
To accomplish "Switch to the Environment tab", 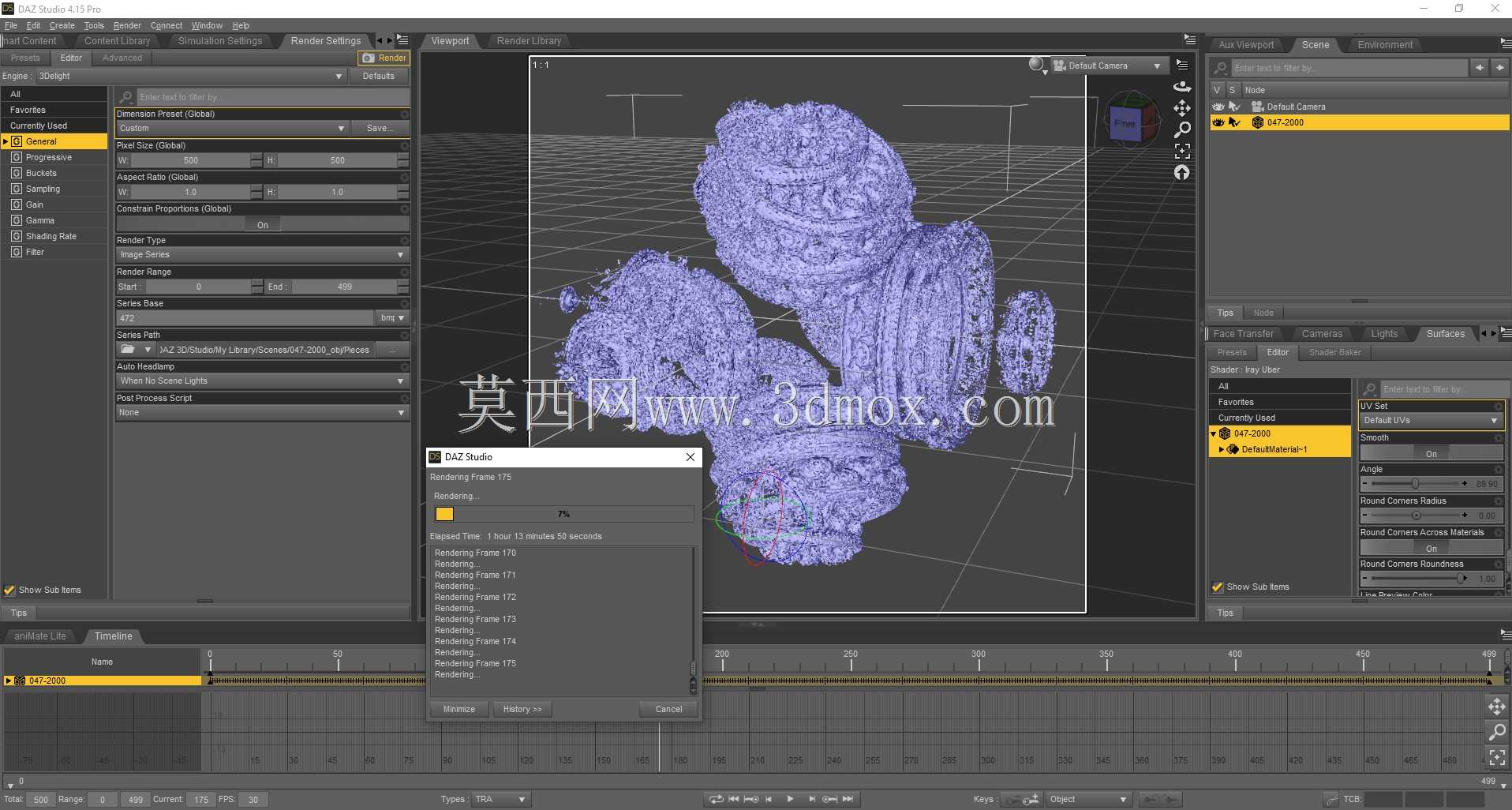I will click(1385, 45).
